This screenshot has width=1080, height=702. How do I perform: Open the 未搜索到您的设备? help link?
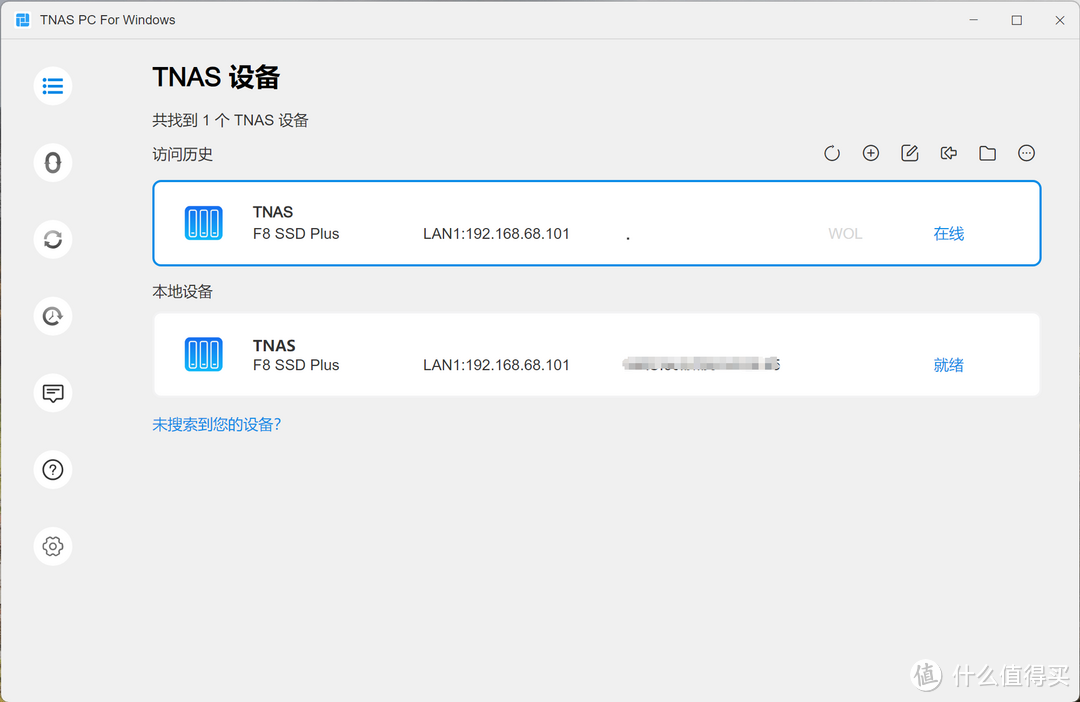pos(216,424)
